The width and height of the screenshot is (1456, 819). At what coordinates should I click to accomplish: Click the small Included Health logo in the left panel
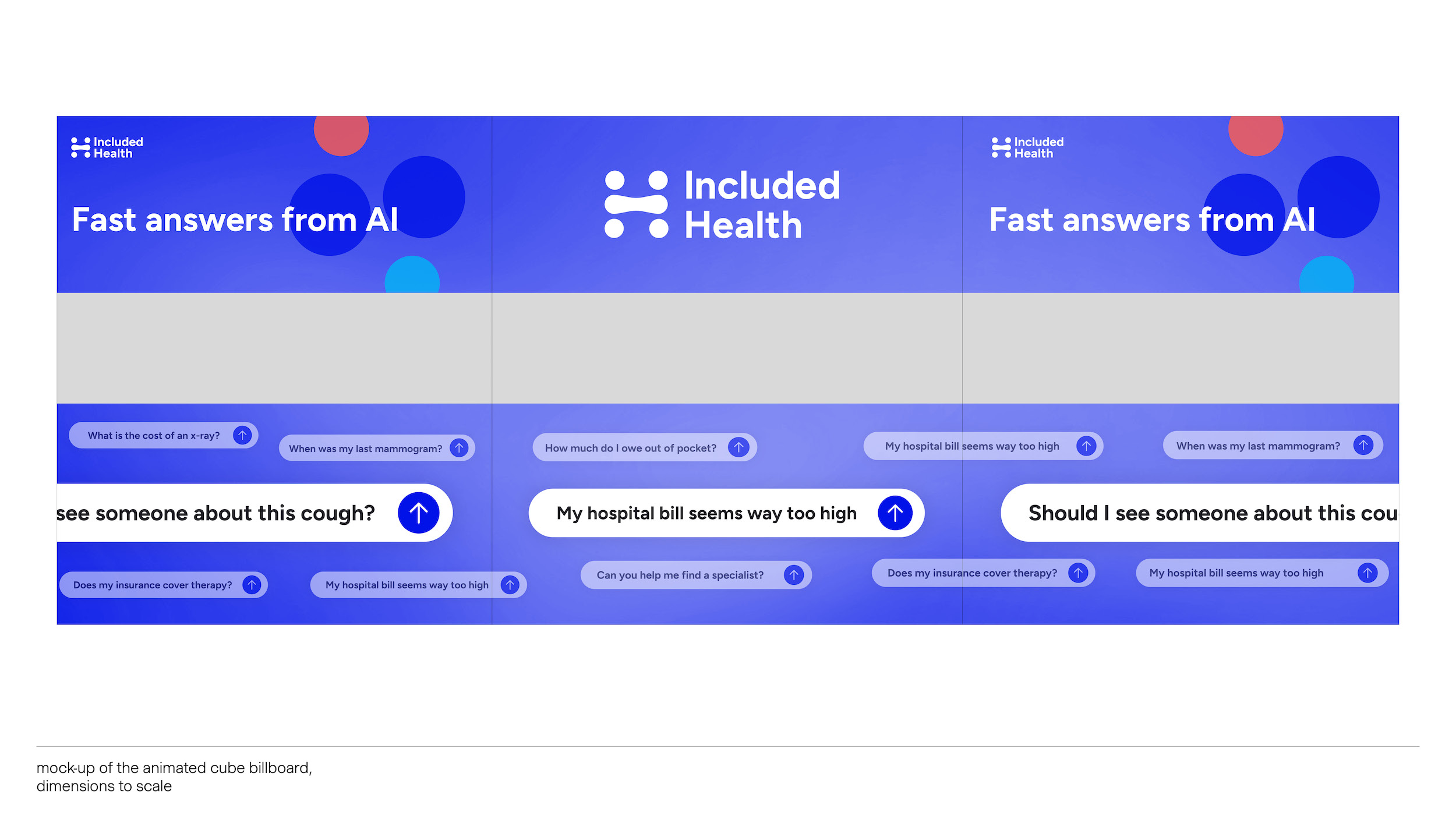click(107, 148)
